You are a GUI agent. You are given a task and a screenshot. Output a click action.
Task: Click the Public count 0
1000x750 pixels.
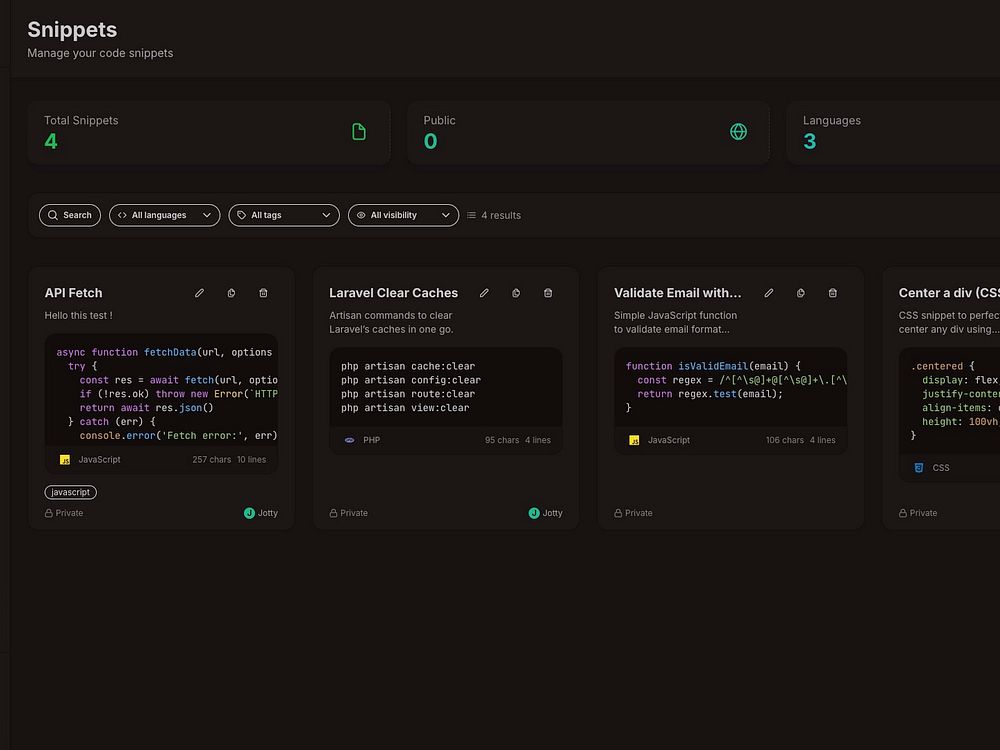coord(430,141)
